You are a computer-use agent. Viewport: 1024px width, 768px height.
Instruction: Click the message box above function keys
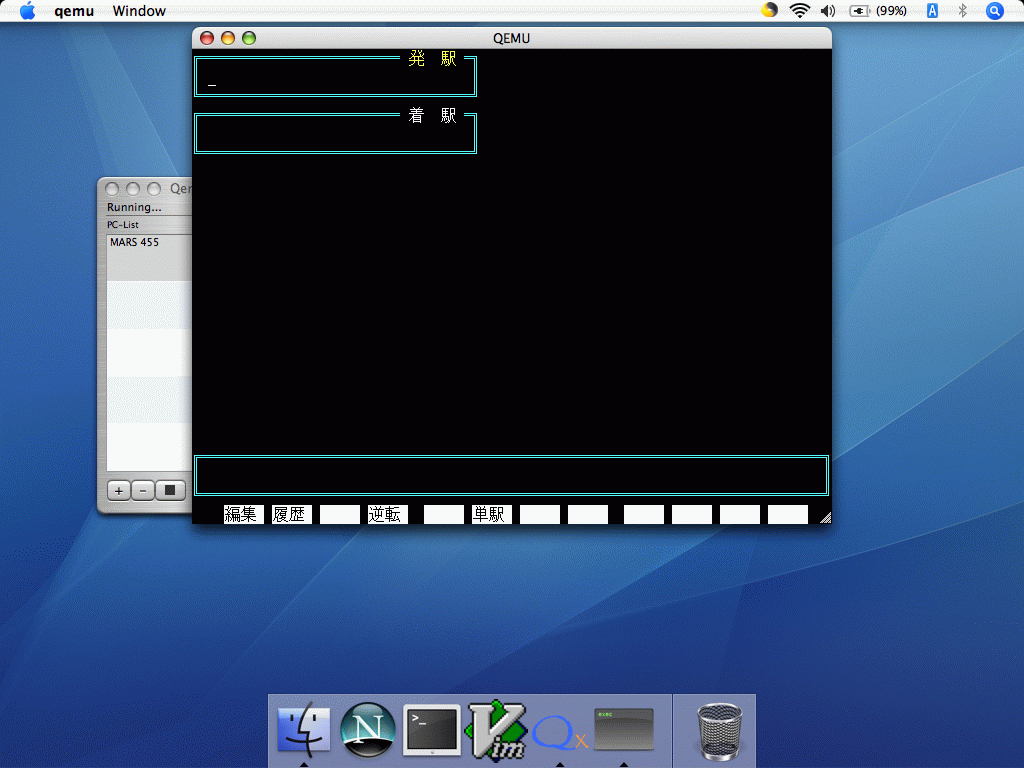pos(511,475)
